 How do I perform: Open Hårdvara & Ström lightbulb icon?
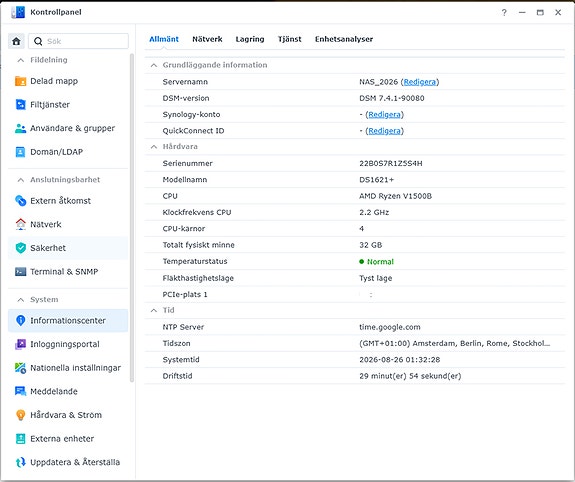tap(20, 415)
